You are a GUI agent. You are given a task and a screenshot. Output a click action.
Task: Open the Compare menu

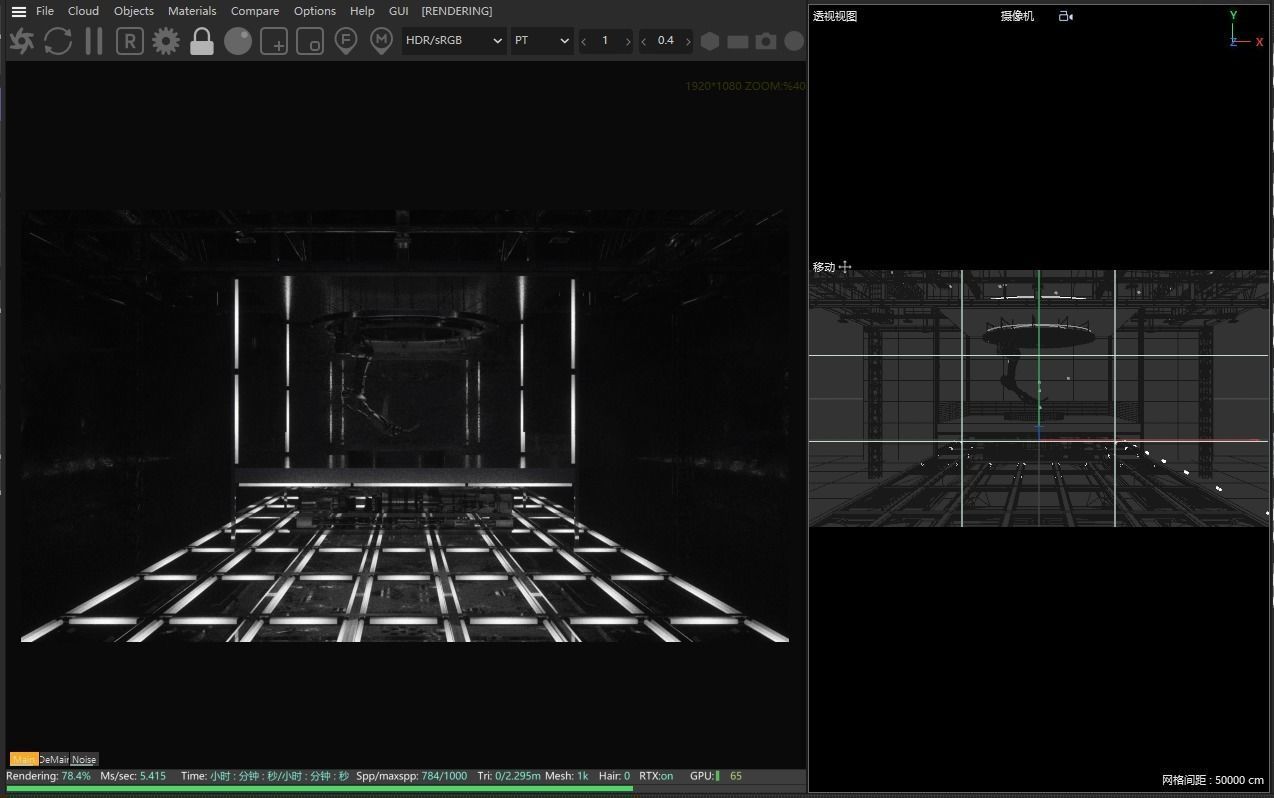click(255, 11)
